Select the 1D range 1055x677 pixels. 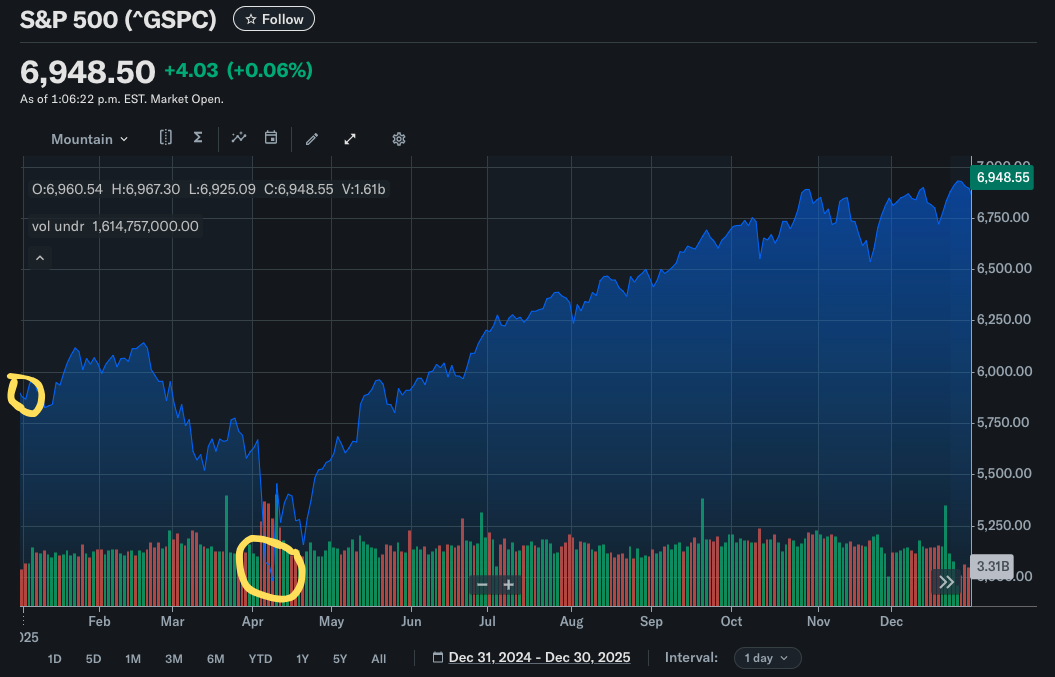[54, 659]
